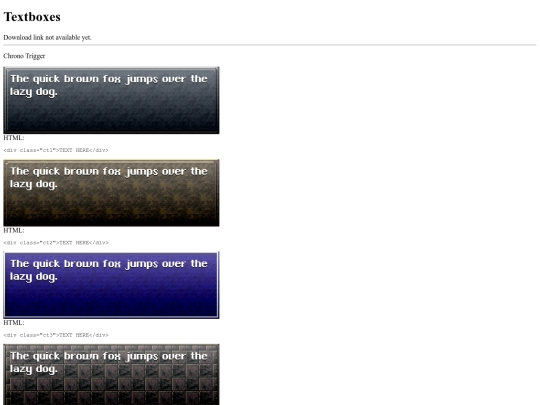Viewport: 540px width, 405px height.
Task: Click the "Chrono Trigger" section label
Action: click(24, 56)
